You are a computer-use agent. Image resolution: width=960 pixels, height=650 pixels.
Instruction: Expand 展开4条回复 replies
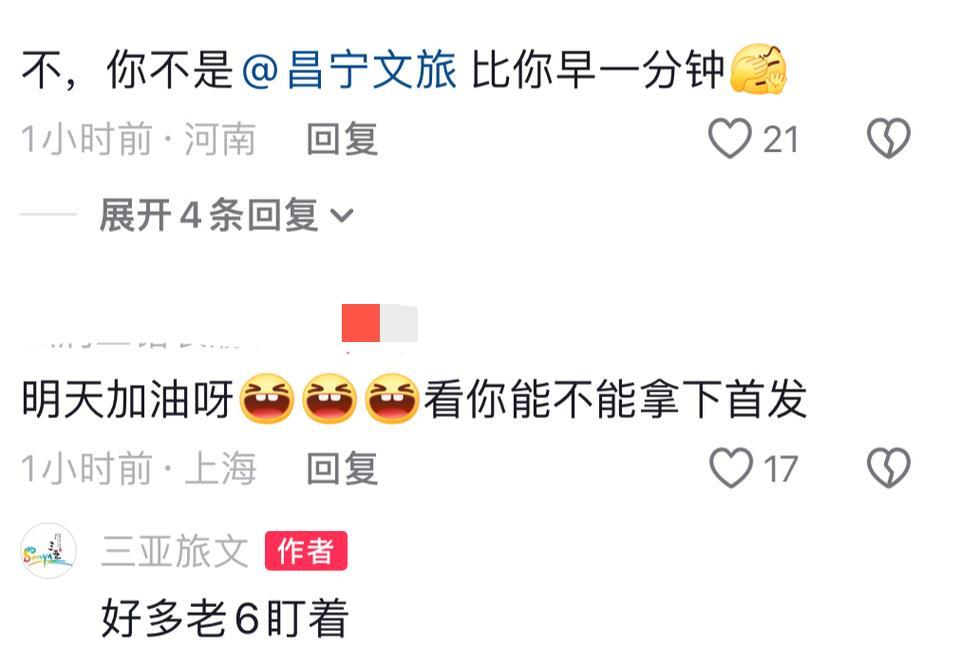pos(227,215)
